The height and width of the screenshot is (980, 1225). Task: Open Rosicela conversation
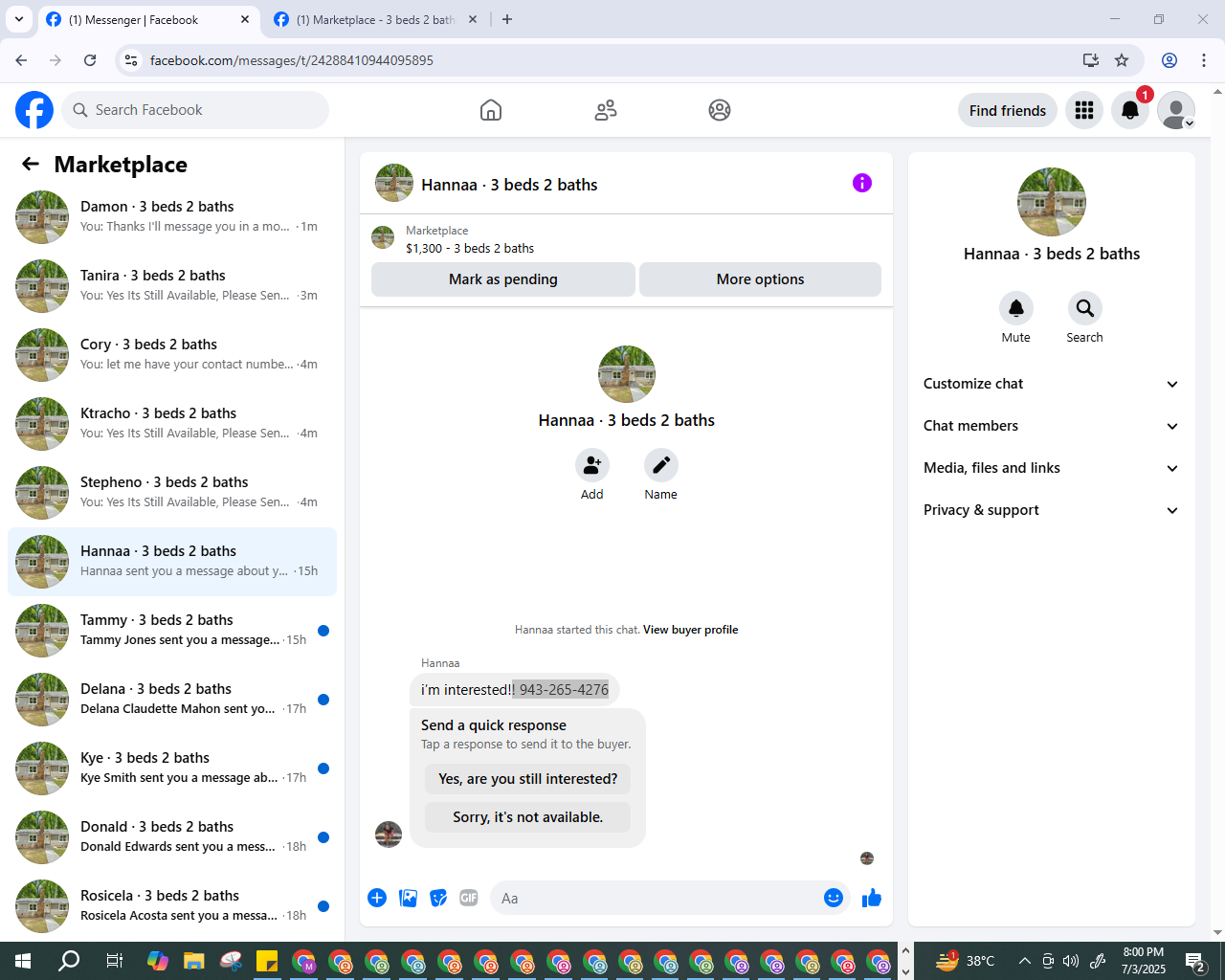point(172,906)
